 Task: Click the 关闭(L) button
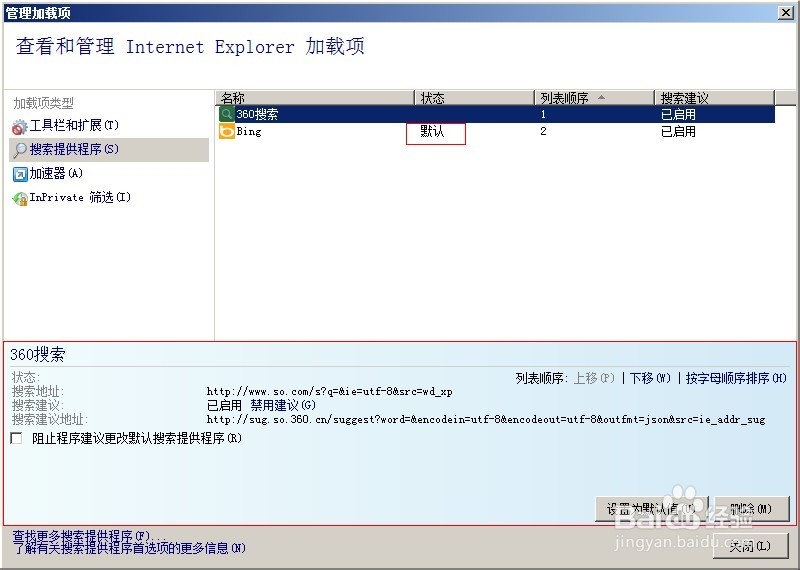pos(750,546)
